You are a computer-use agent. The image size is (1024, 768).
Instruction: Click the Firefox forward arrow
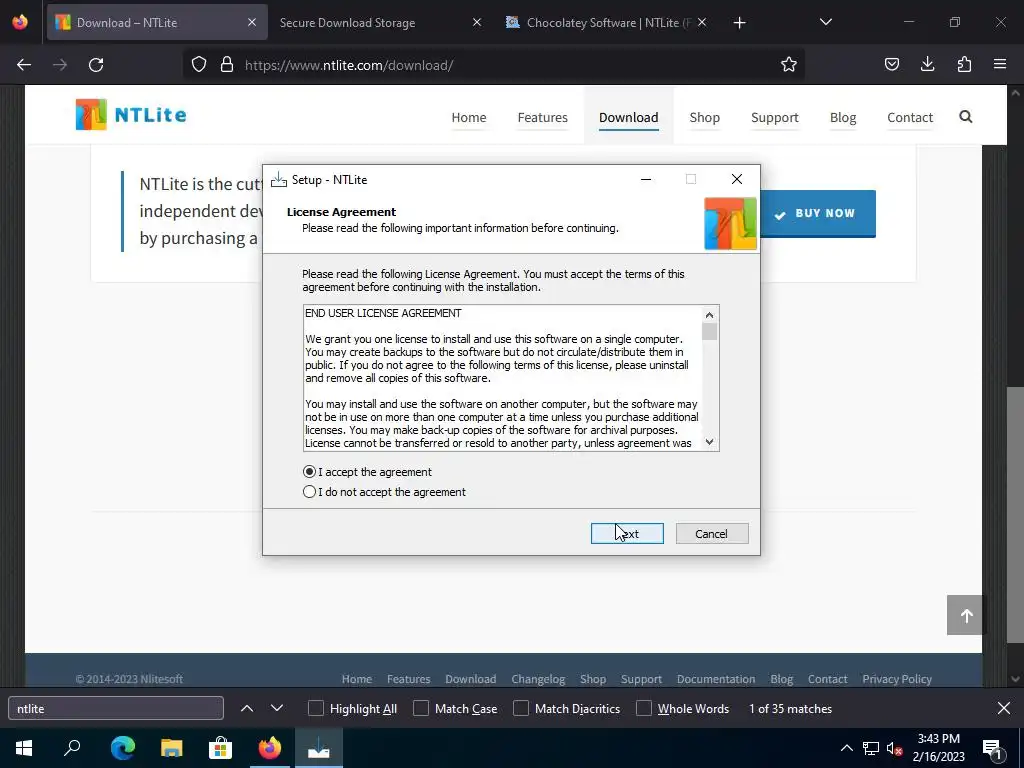[x=60, y=65]
